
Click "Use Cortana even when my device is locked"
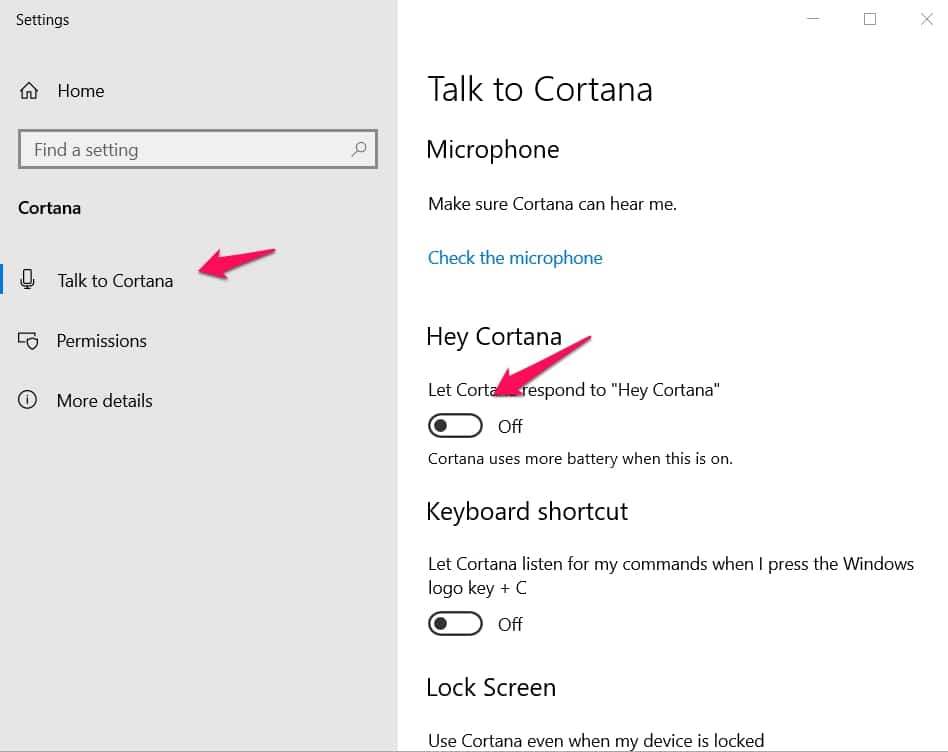point(596,741)
